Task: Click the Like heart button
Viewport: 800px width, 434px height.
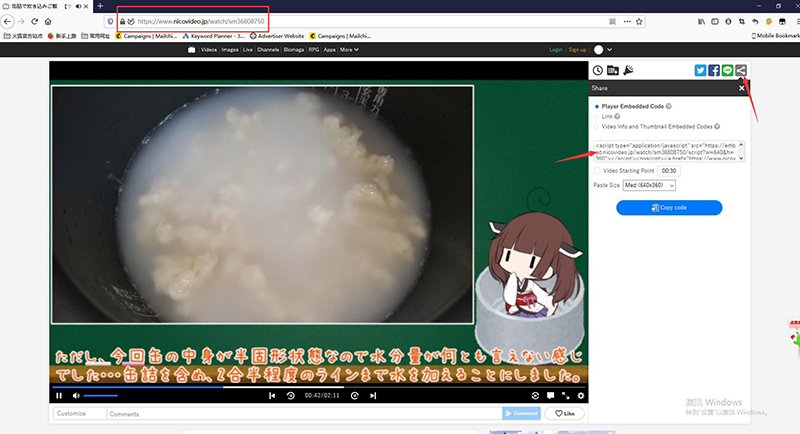Action: 564,414
